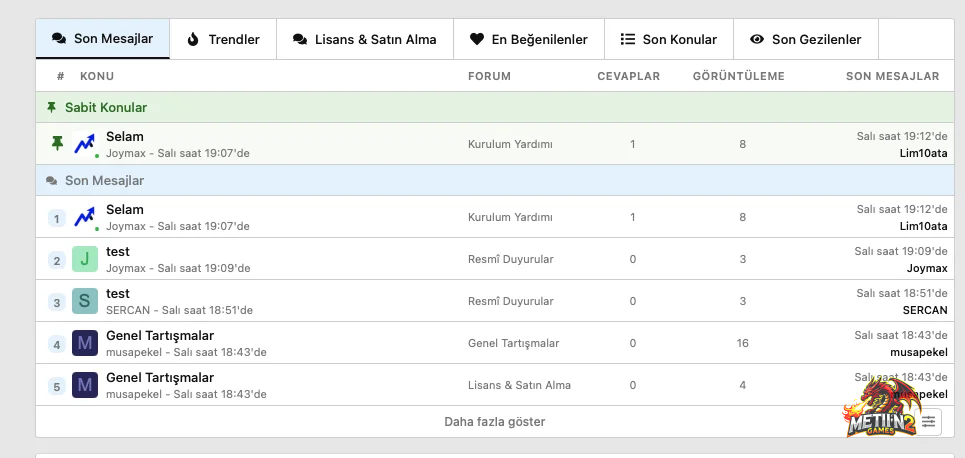Click the KONU column header
This screenshot has width=965, height=458.
(97, 76)
